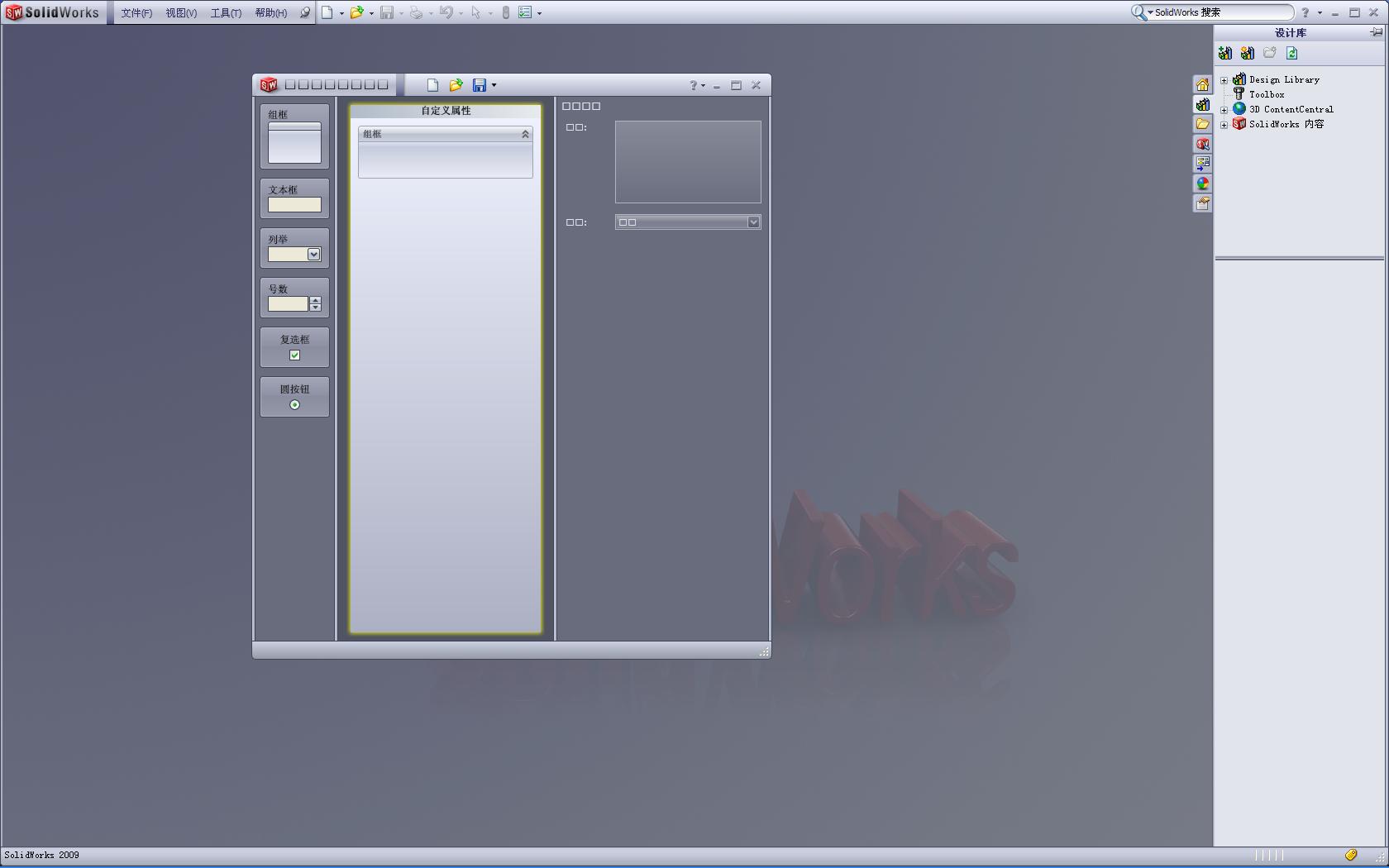Pin the 设计库 task pane

[x=1376, y=32]
